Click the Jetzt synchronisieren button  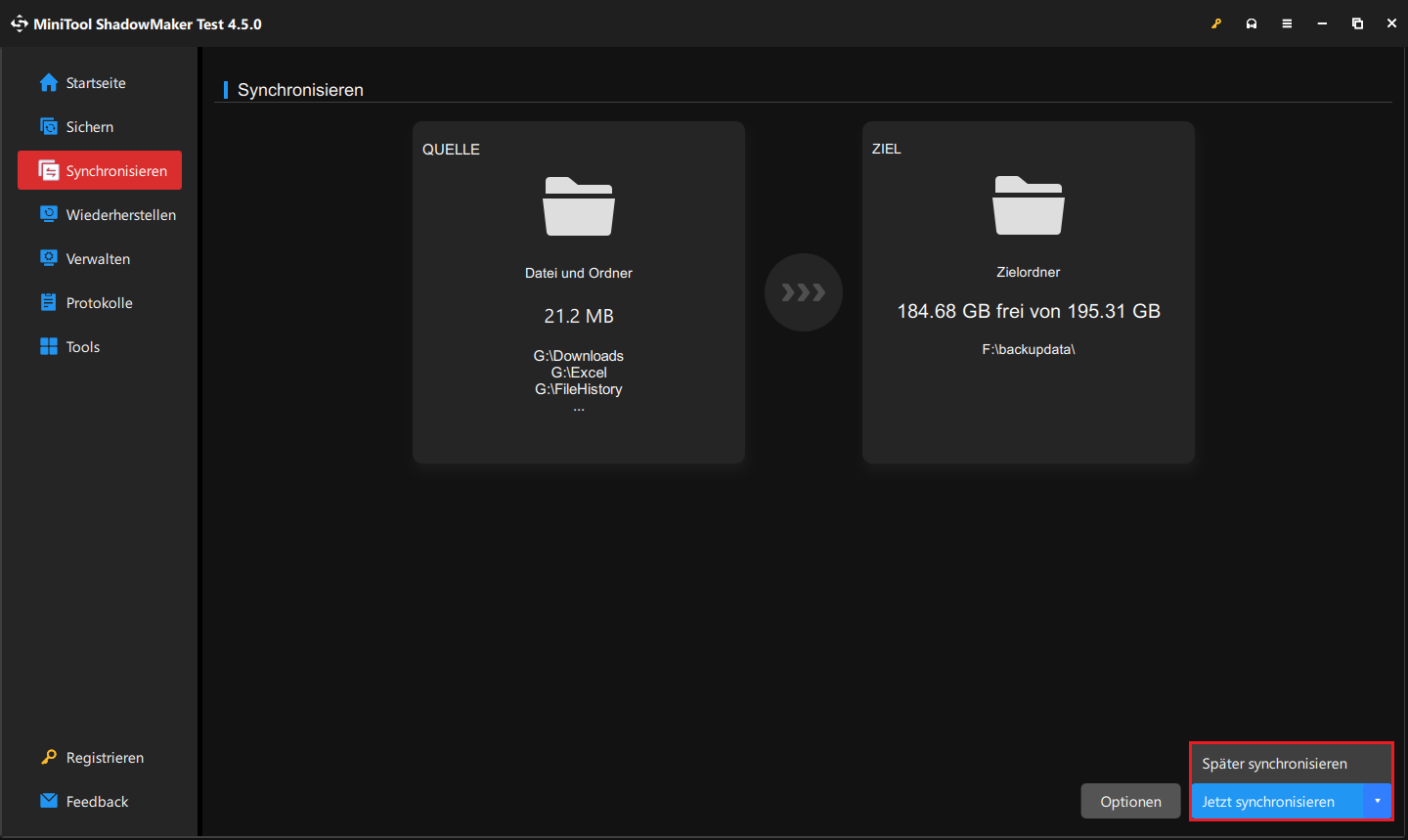[x=1277, y=801]
